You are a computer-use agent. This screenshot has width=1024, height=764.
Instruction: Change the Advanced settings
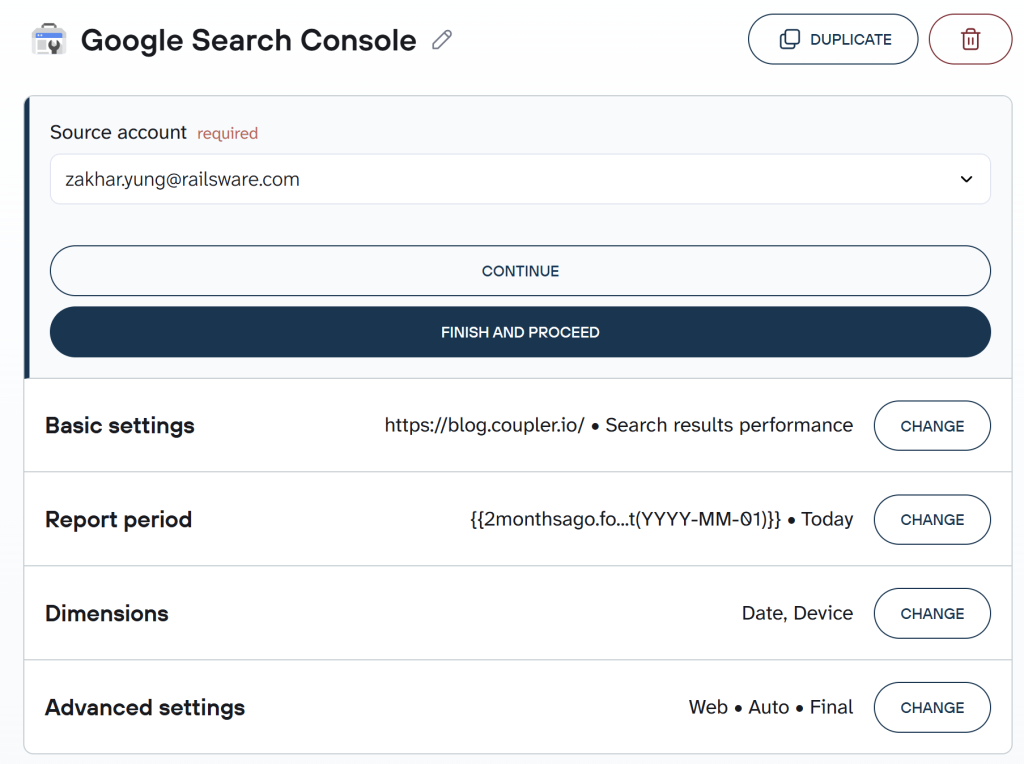pyautogui.click(x=932, y=708)
